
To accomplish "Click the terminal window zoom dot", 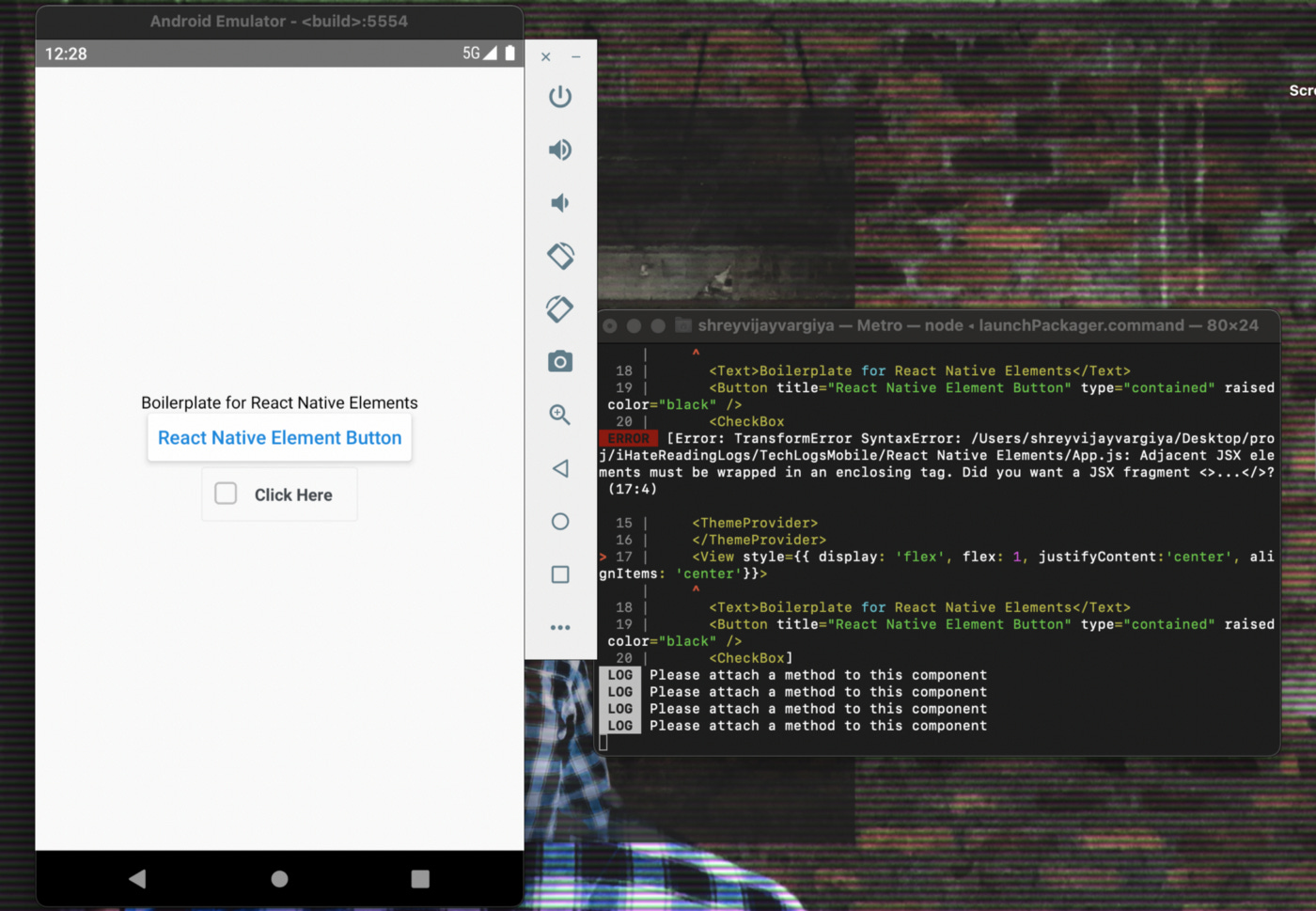I will 659,326.
